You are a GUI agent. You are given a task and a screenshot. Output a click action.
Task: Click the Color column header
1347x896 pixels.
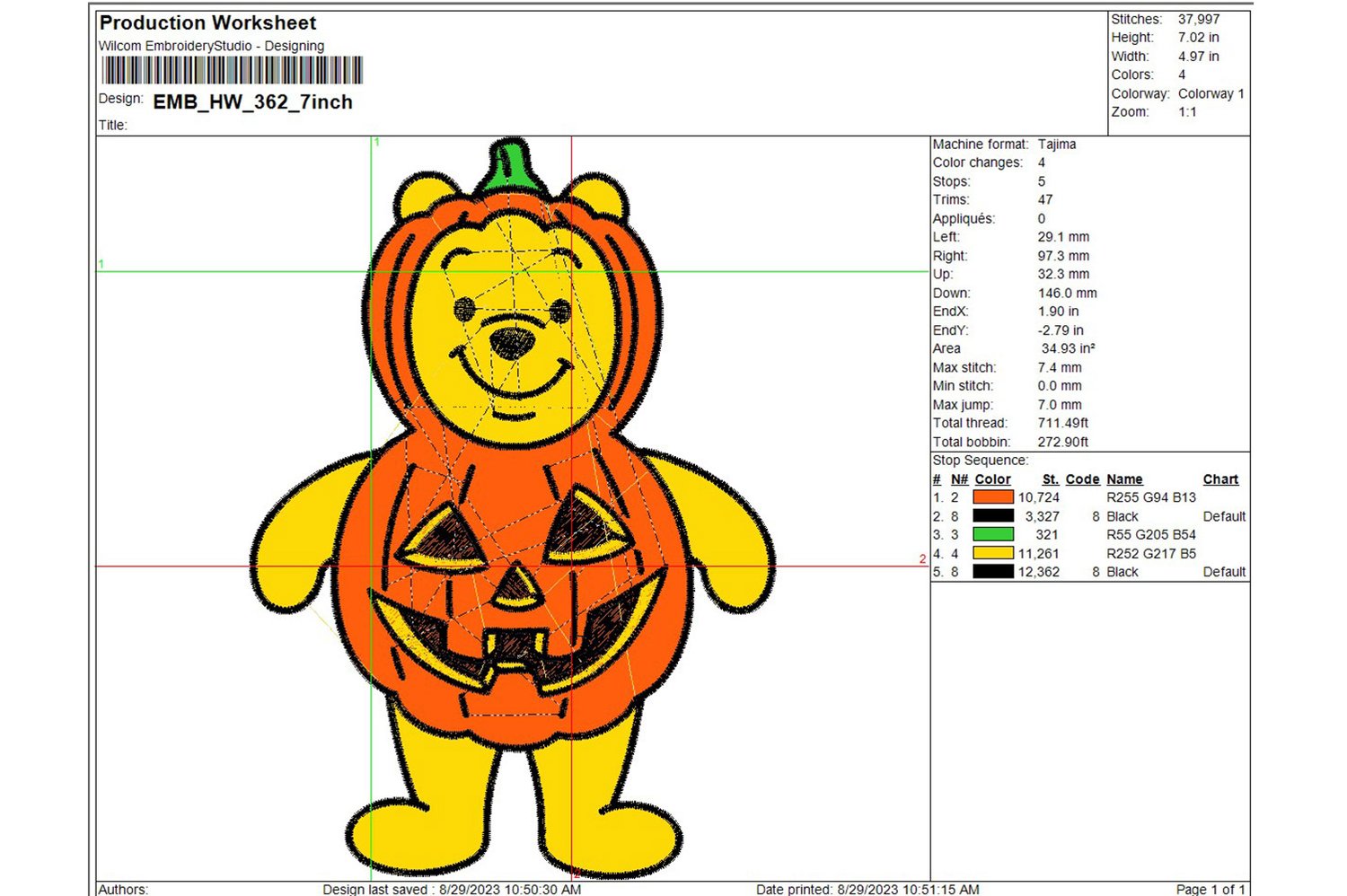992,479
